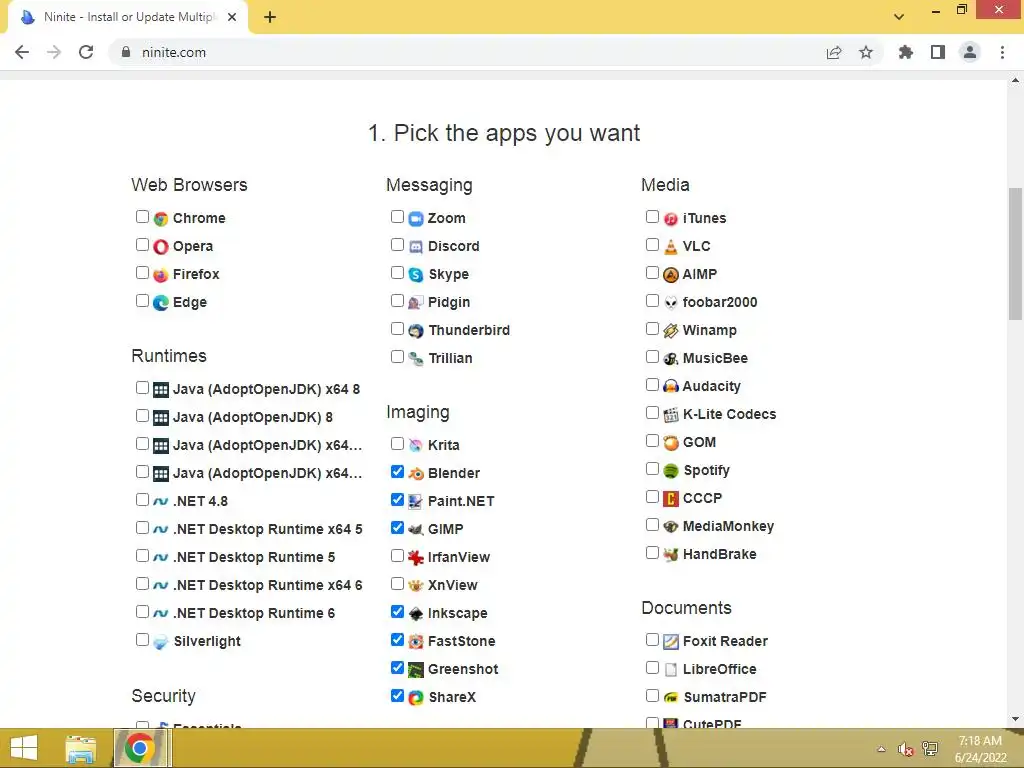Click the AIMP app icon

[671, 275]
